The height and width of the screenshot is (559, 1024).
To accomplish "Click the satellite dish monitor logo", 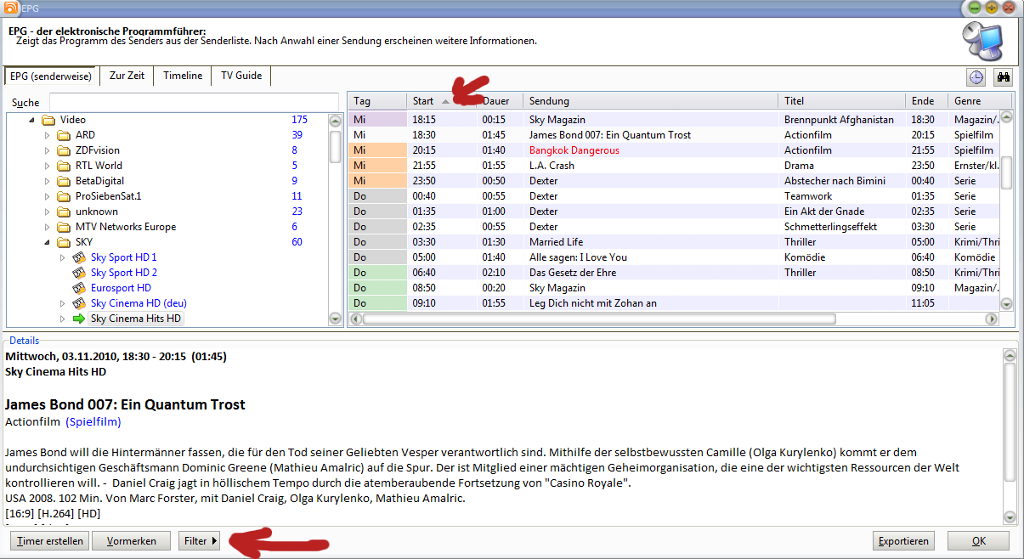I will tap(986, 41).
